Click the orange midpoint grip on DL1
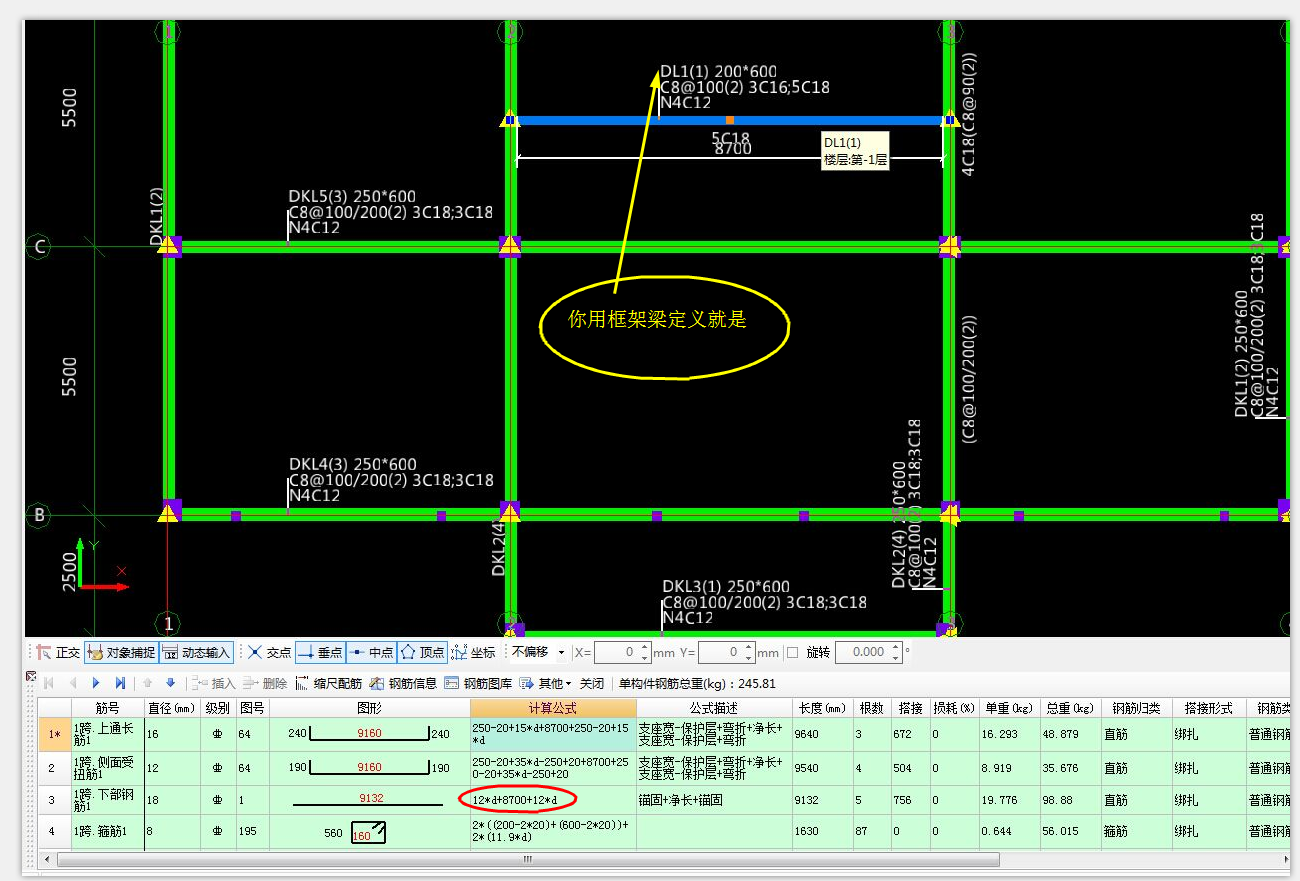This screenshot has height=881, width=1300. point(730,120)
